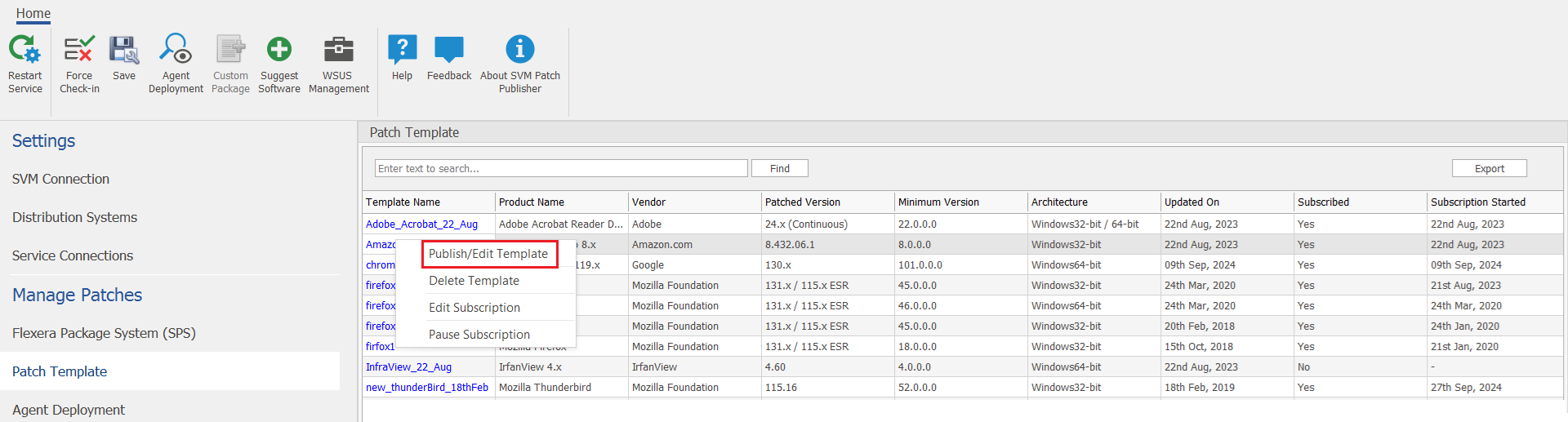Sort by Subscription Started column header
1568x422 pixels.
pyautogui.click(x=1494, y=202)
